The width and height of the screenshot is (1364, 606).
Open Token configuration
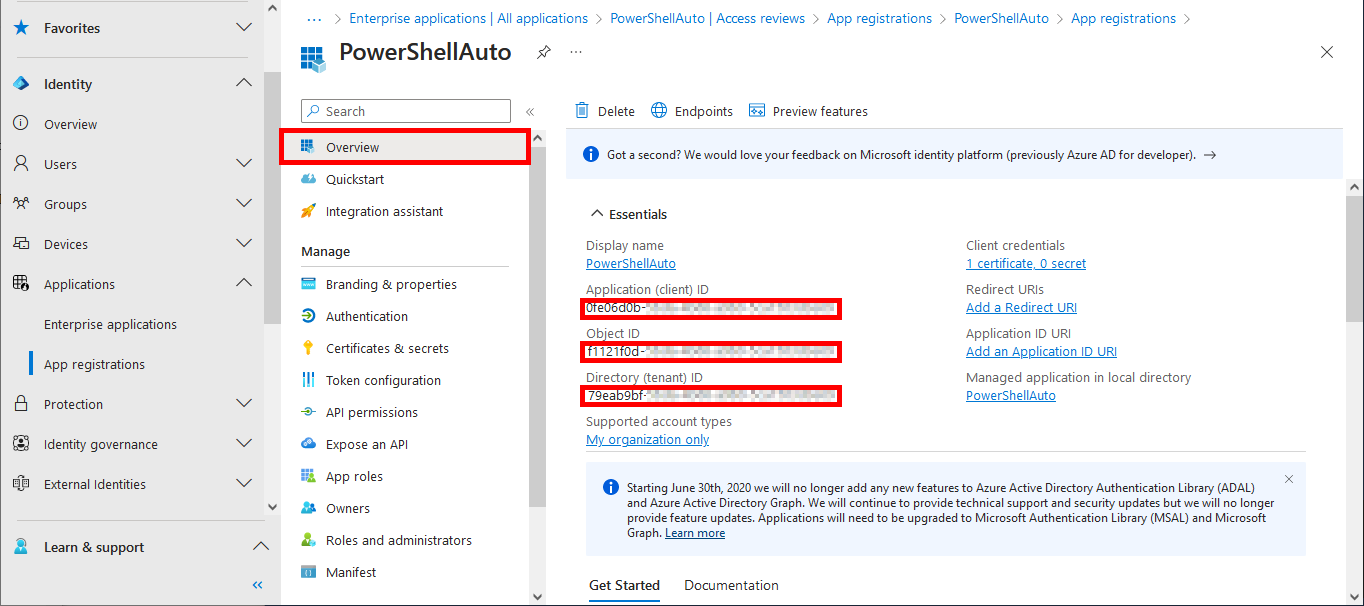(383, 379)
